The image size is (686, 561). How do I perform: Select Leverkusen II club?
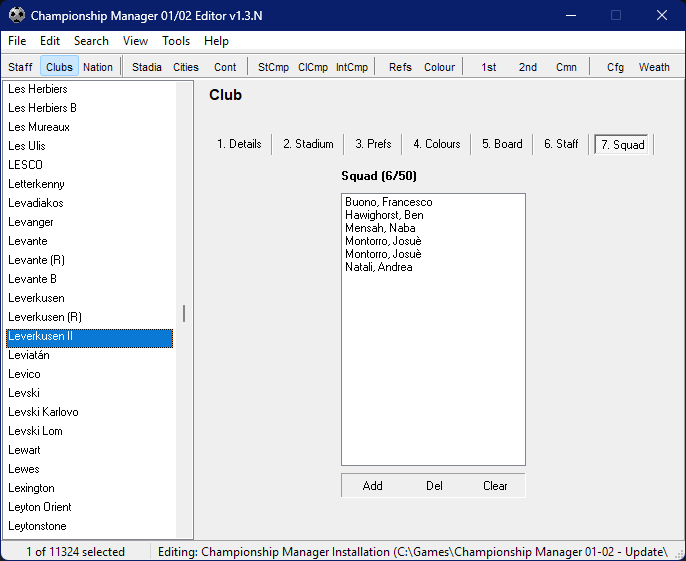tap(89, 336)
